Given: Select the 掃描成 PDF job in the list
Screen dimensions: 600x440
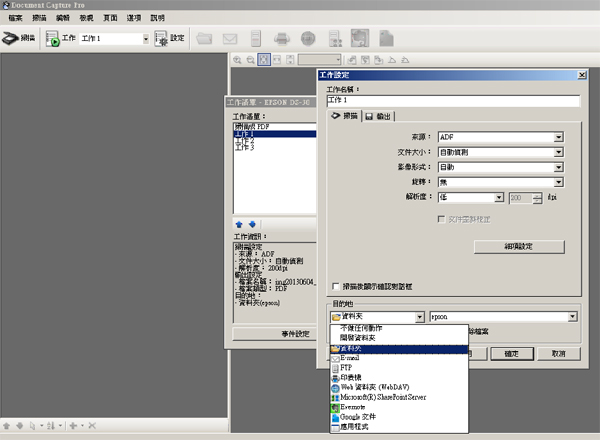Looking at the screenshot, I should pyautogui.click(x=275, y=127).
